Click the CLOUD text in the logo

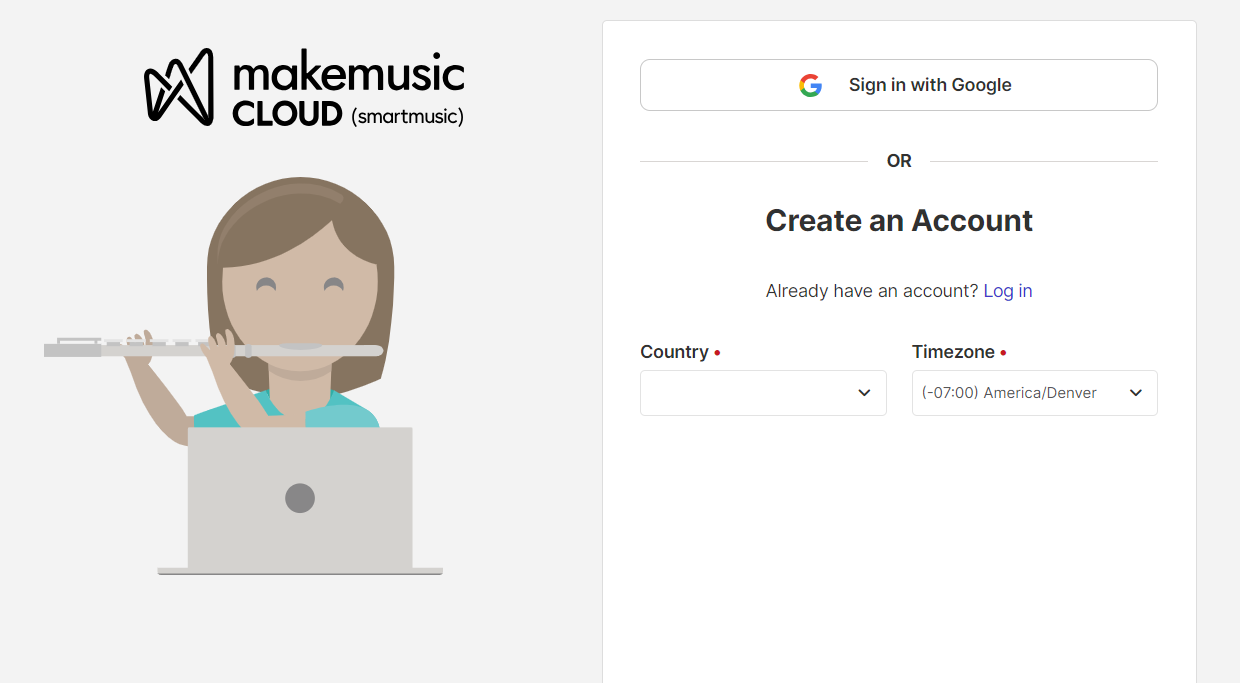point(288,114)
